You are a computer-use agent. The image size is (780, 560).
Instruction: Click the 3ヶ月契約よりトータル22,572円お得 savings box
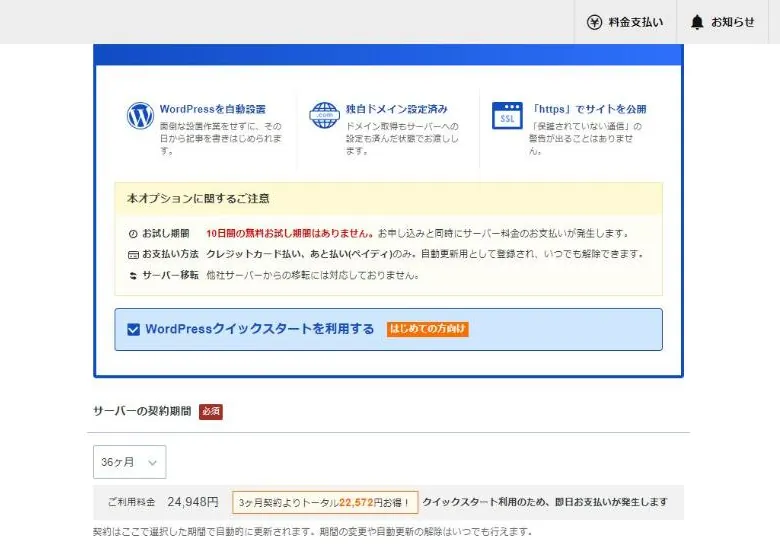tap(325, 502)
